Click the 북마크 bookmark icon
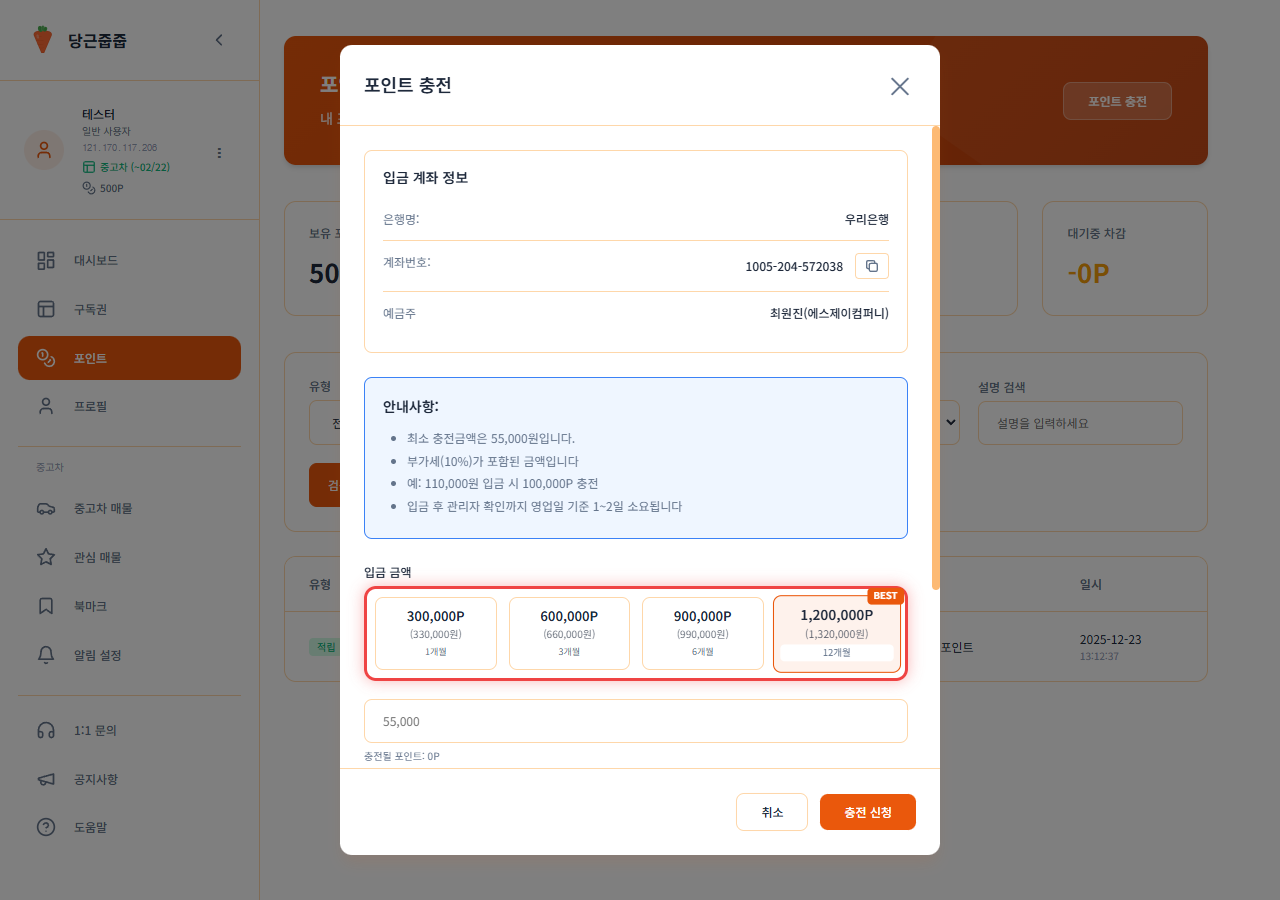 44,605
